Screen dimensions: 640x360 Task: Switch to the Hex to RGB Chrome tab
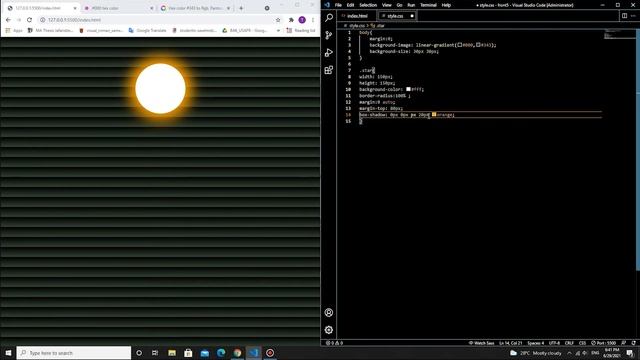pos(196,8)
